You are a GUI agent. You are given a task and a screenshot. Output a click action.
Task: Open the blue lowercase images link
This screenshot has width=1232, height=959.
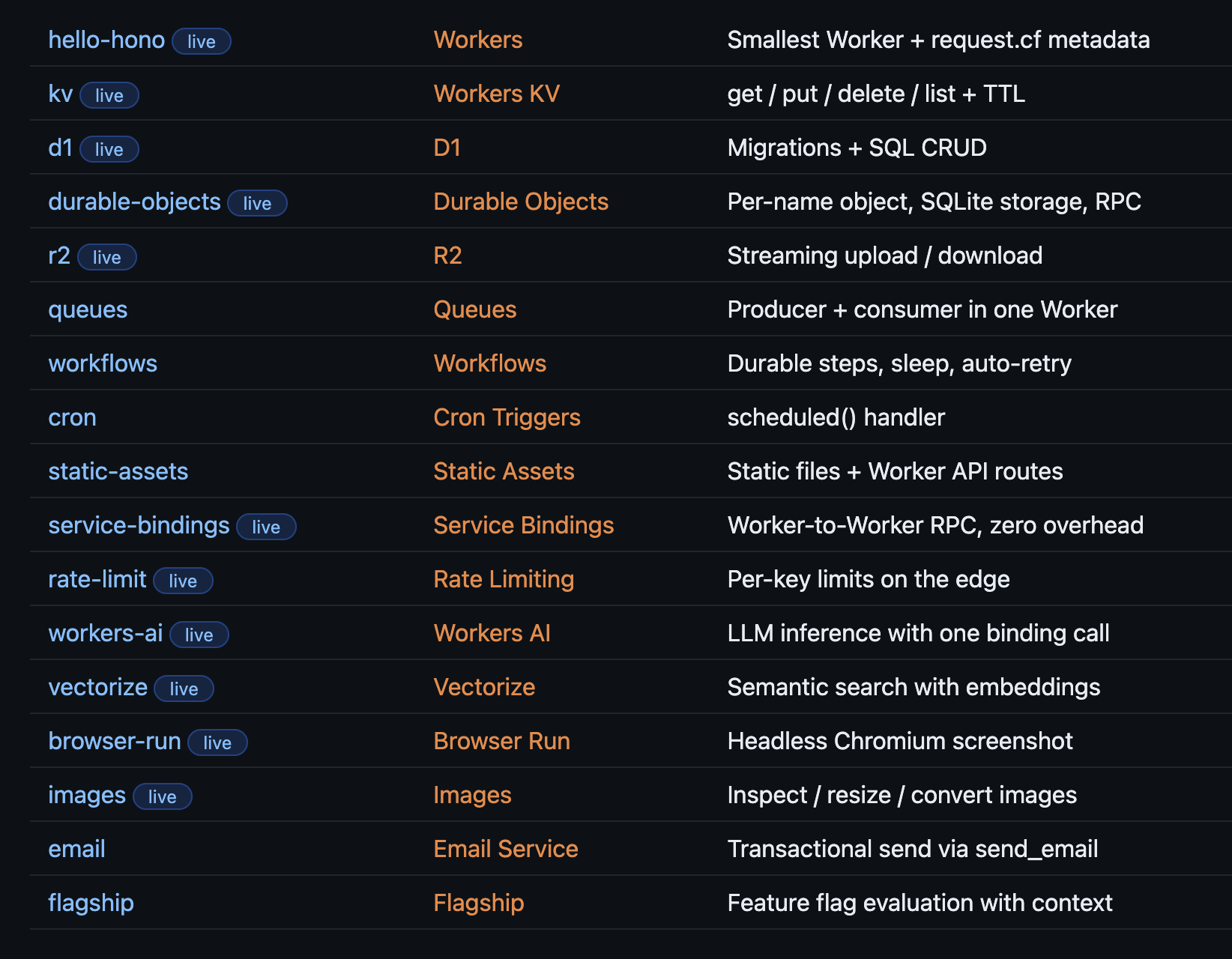[87, 795]
